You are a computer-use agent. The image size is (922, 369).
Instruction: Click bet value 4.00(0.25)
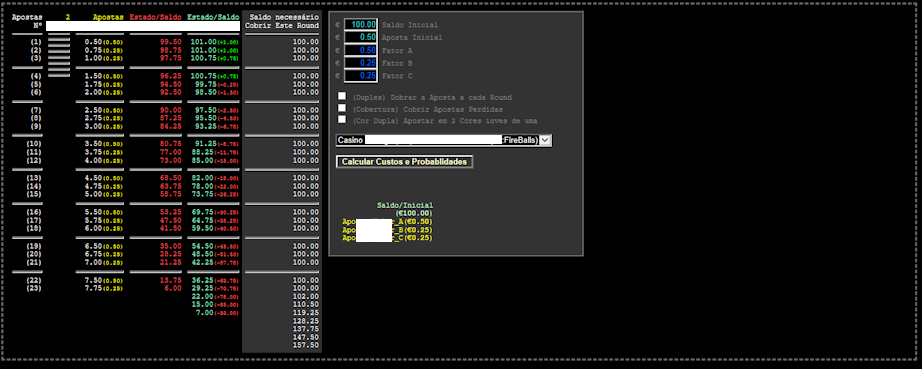click(104, 160)
